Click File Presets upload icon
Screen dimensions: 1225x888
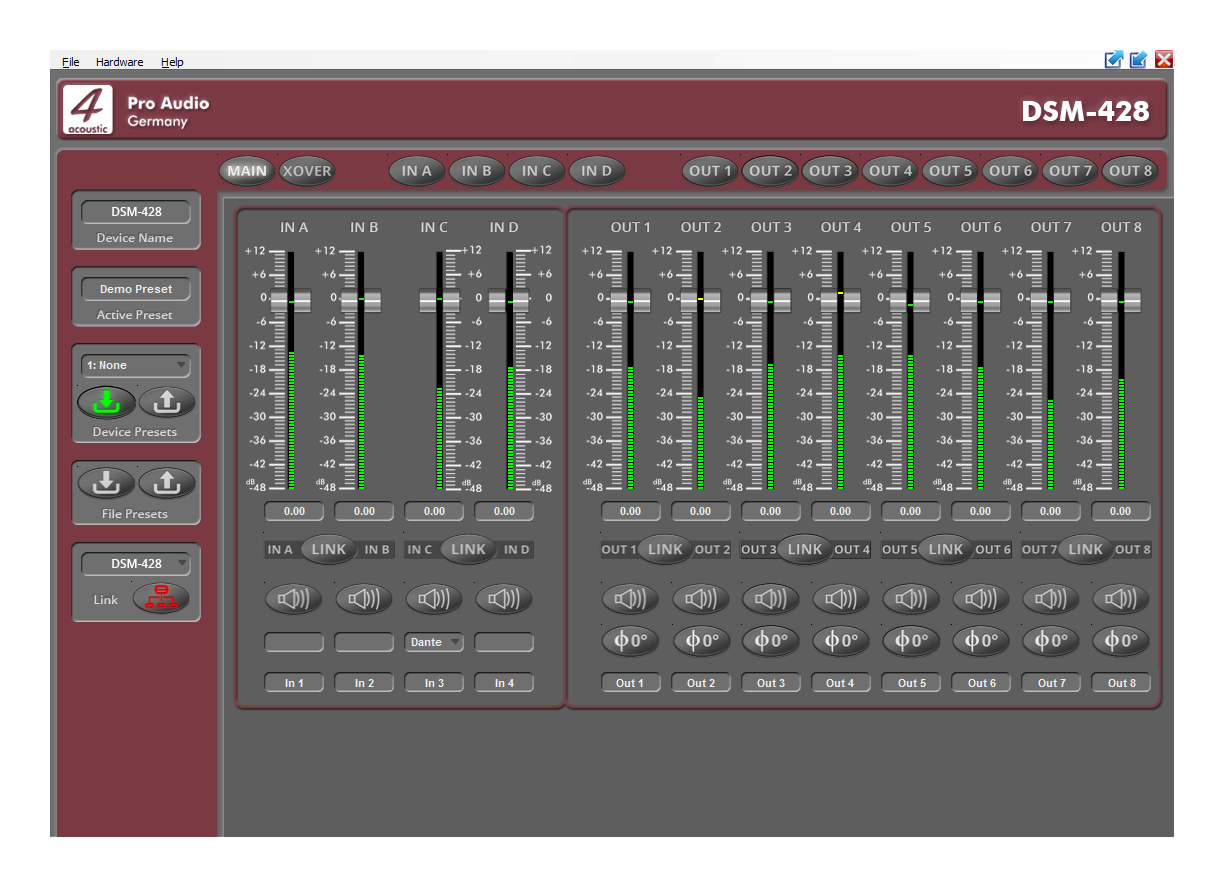coord(167,484)
